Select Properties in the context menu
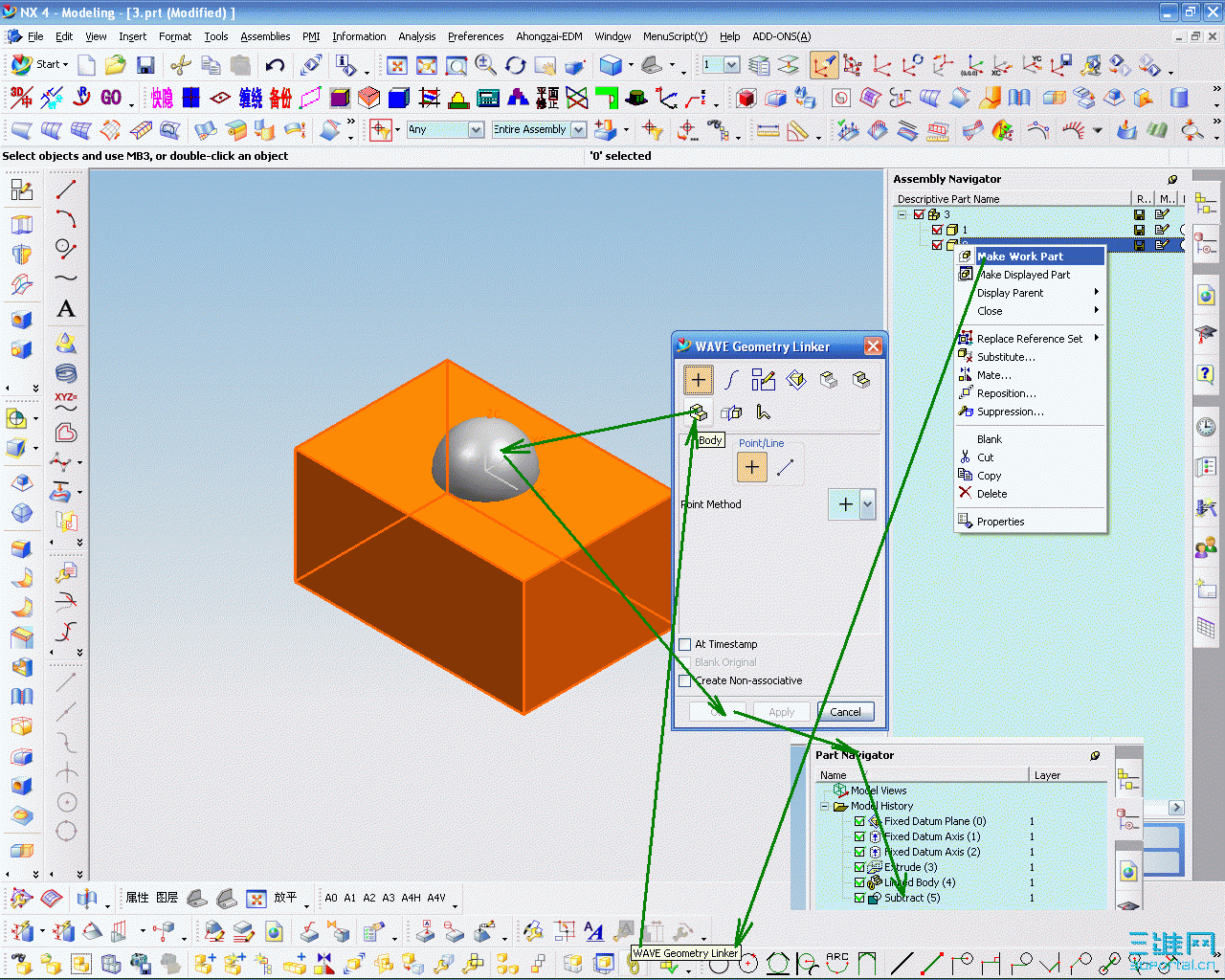1225x980 pixels. [x=1031, y=522]
